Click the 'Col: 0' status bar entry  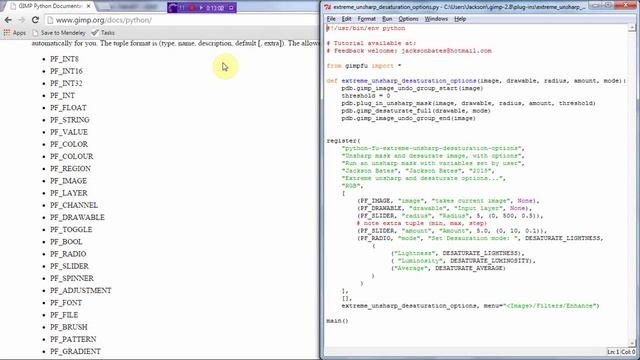[628, 352]
